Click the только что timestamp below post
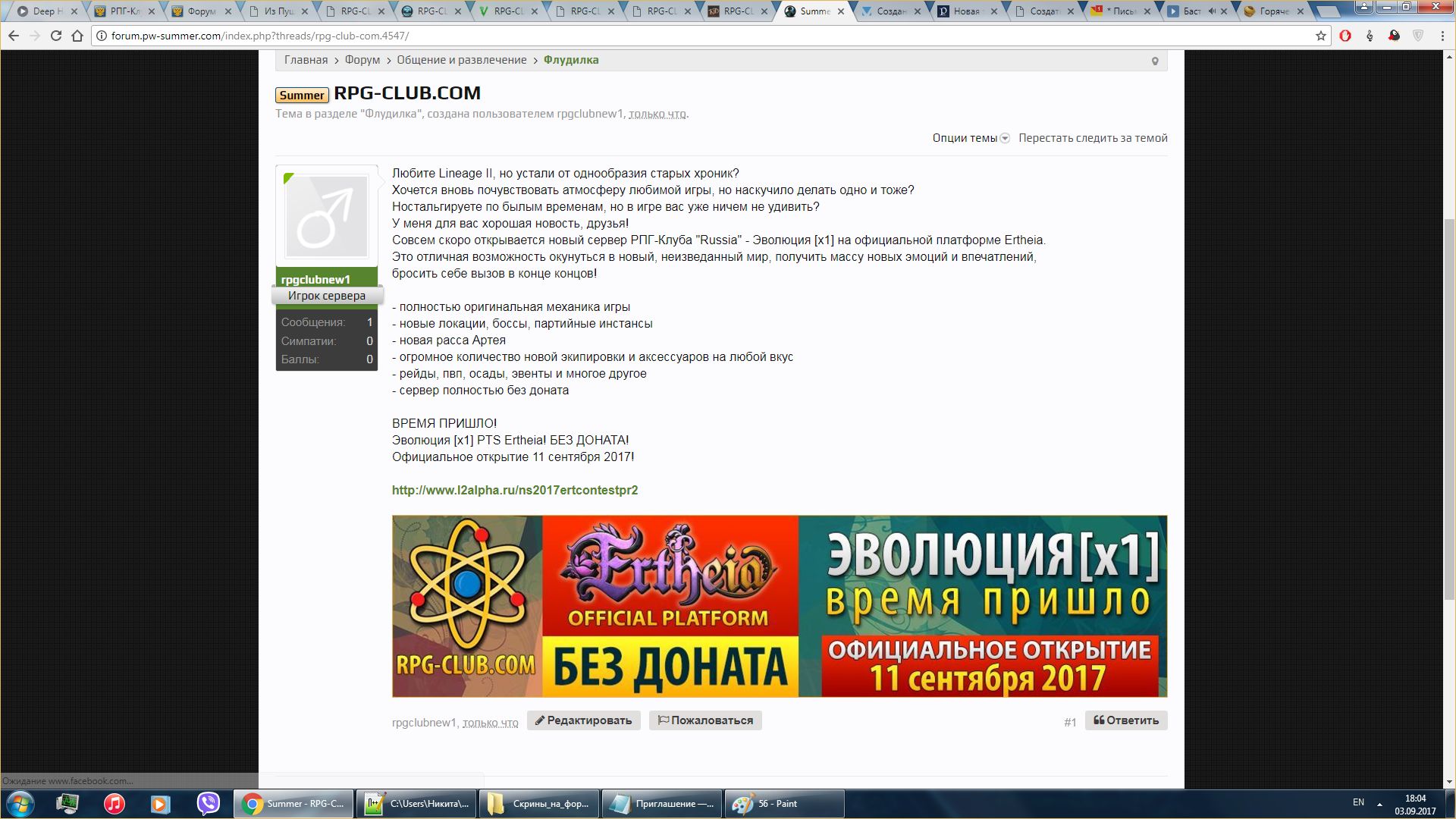Viewport: 1456px width, 819px height. tap(490, 723)
